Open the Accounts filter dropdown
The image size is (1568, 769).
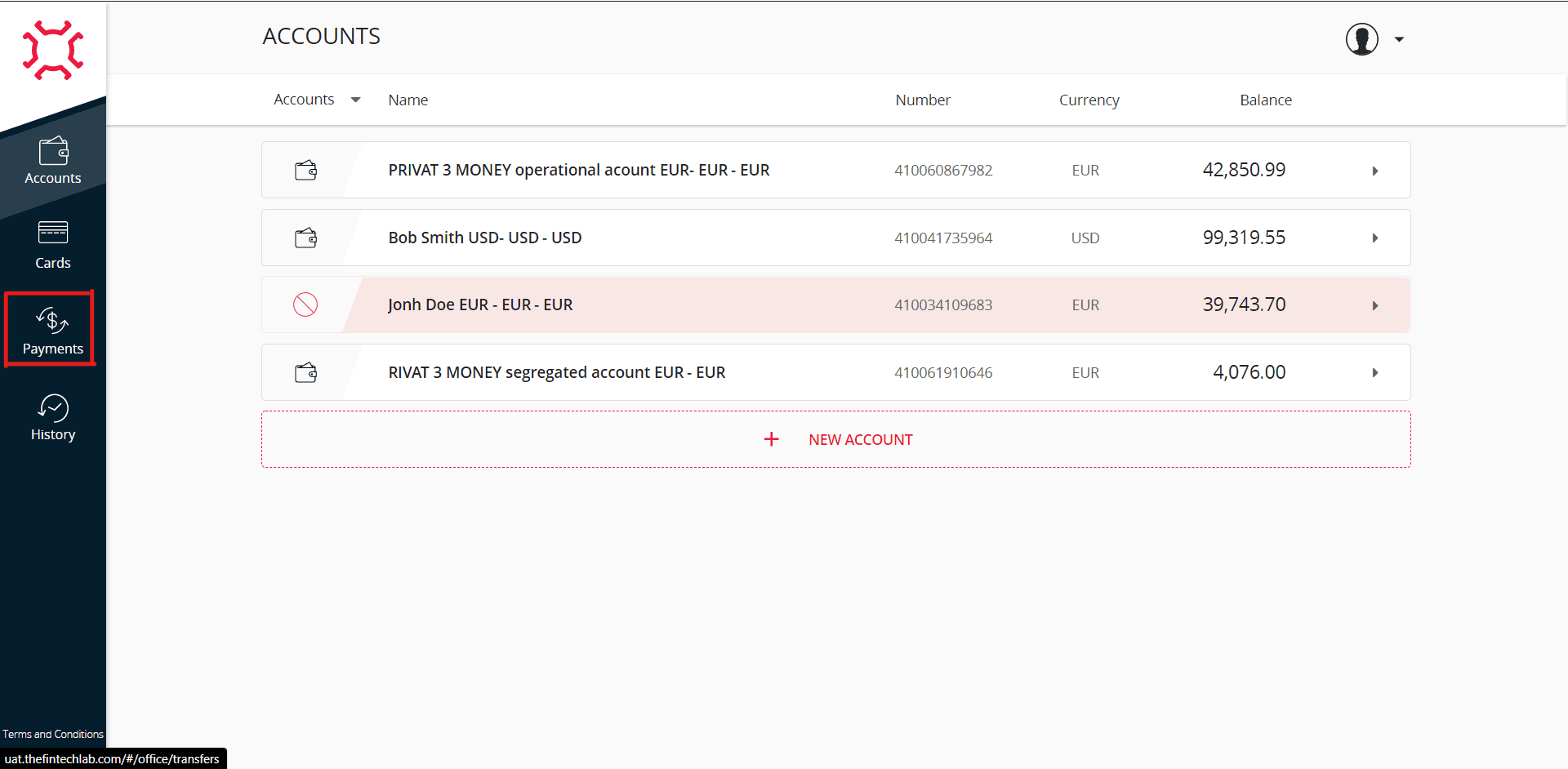click(318, 100)
